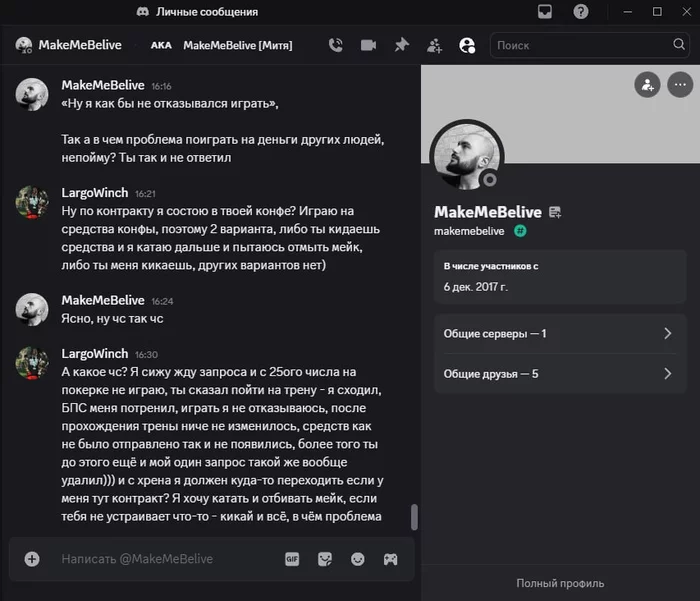700x601 pixels.
Task: Open the attachment plus menu
Action: (32, 559)
